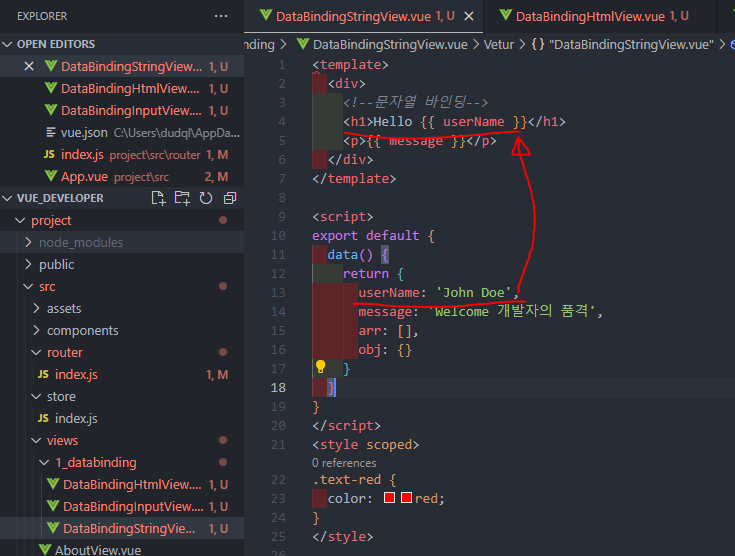Refresh the Explorer file tree

pos(206,198)
